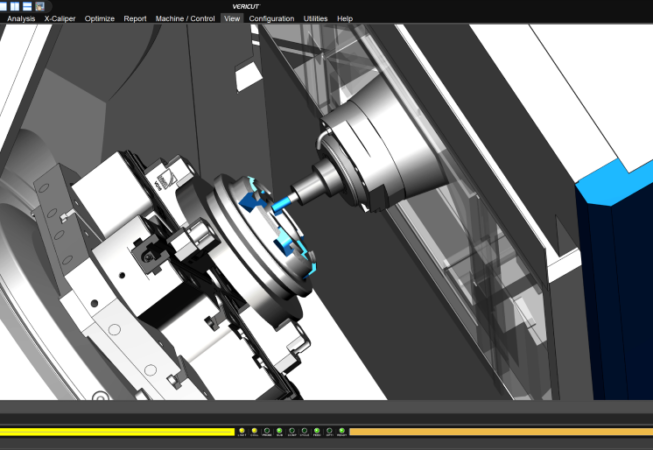Viewport: 653px width, 450px height.
Task: Click the LIMIT status light indicator
Action: (241, 431)
